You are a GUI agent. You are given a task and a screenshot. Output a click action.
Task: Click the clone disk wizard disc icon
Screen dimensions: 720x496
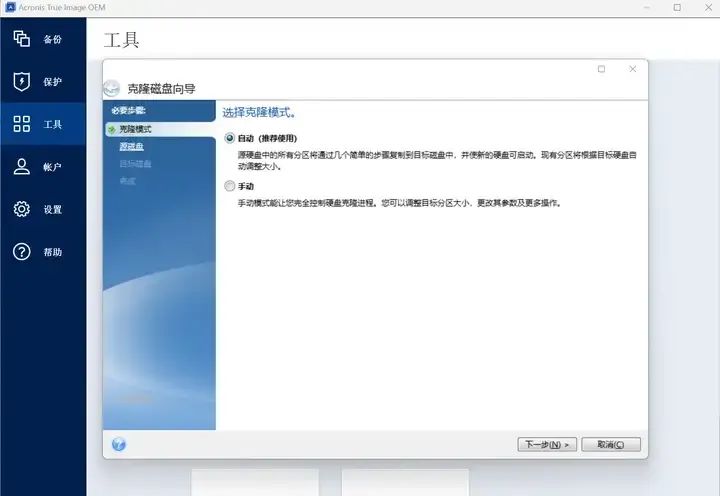point(112,88)
